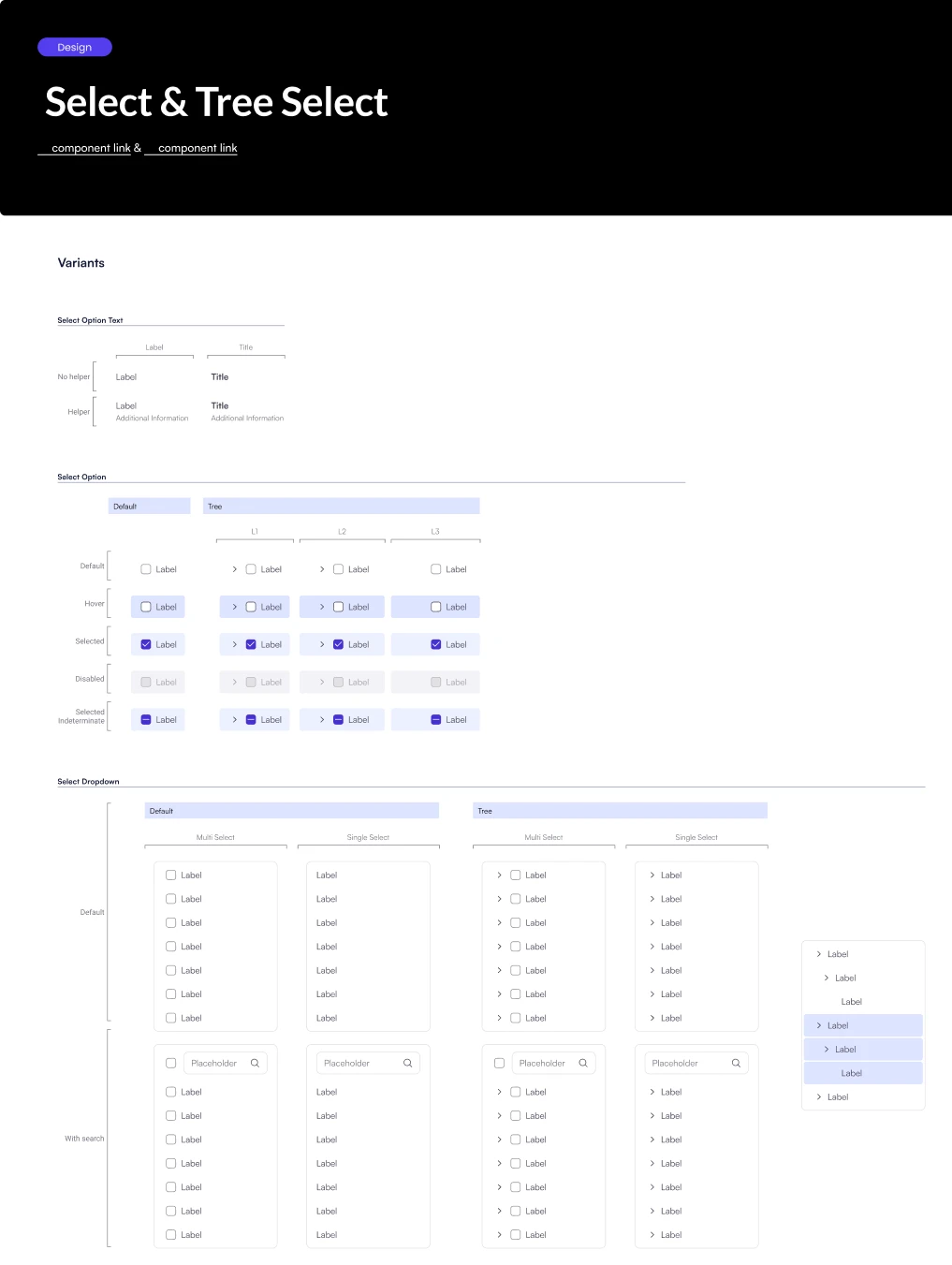Image resolution: width=952 pixels, height=1265 pixels.
Task: Expand the Disabled-state L1 option chevron
Action: pos(235,682)
